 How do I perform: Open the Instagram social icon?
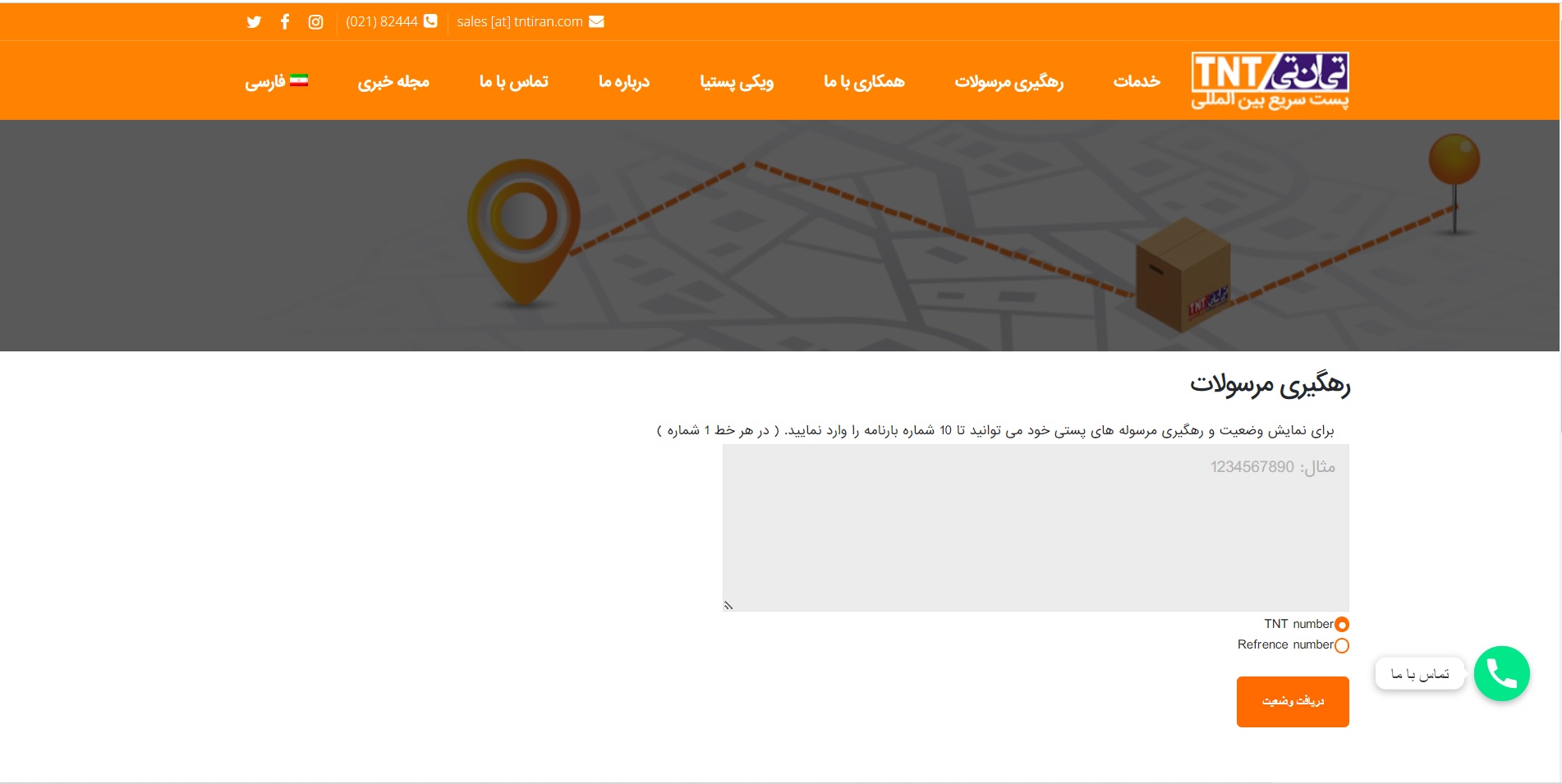click(315, 22)
